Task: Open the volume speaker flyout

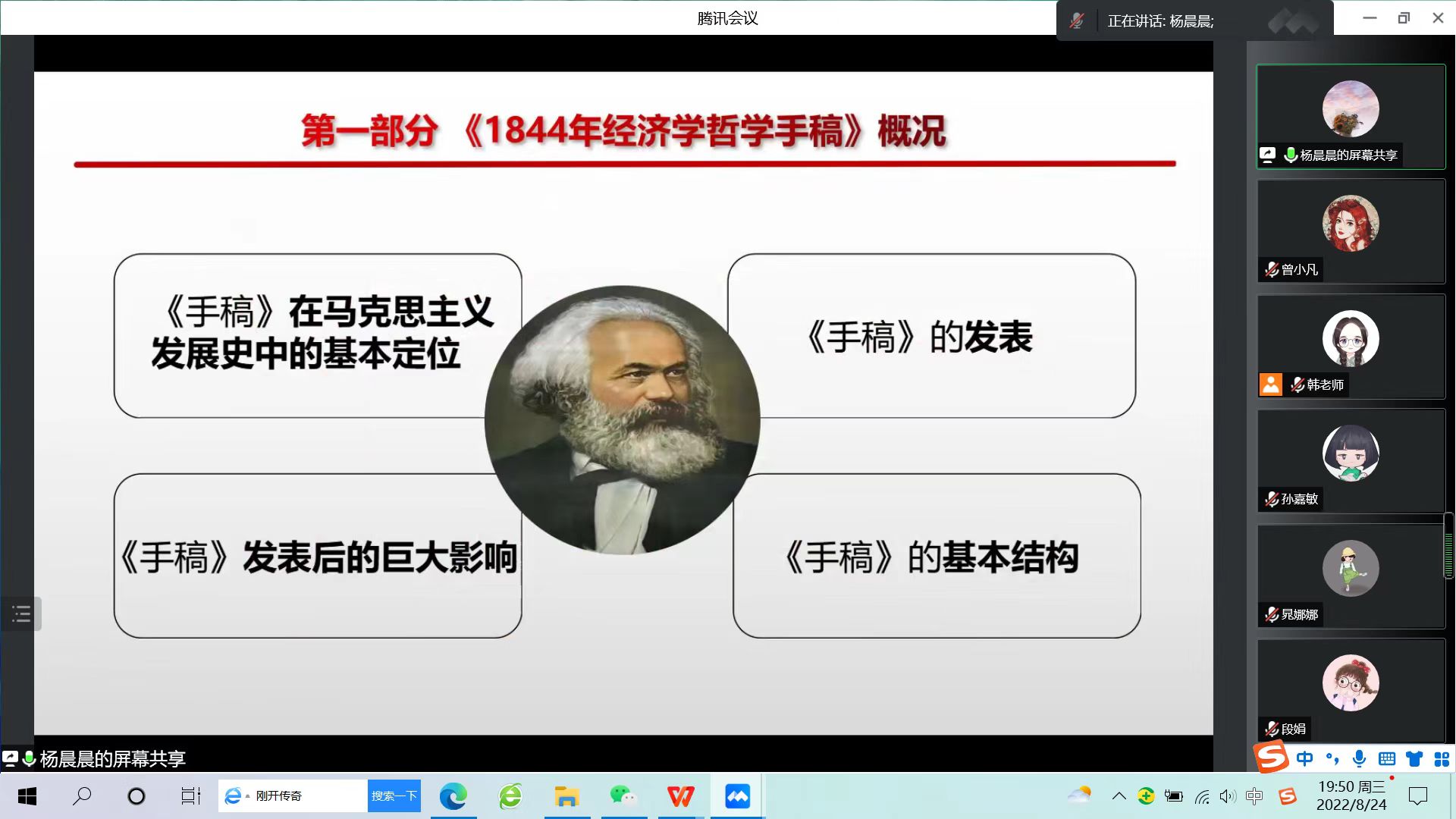Action: pos(1227,795)
